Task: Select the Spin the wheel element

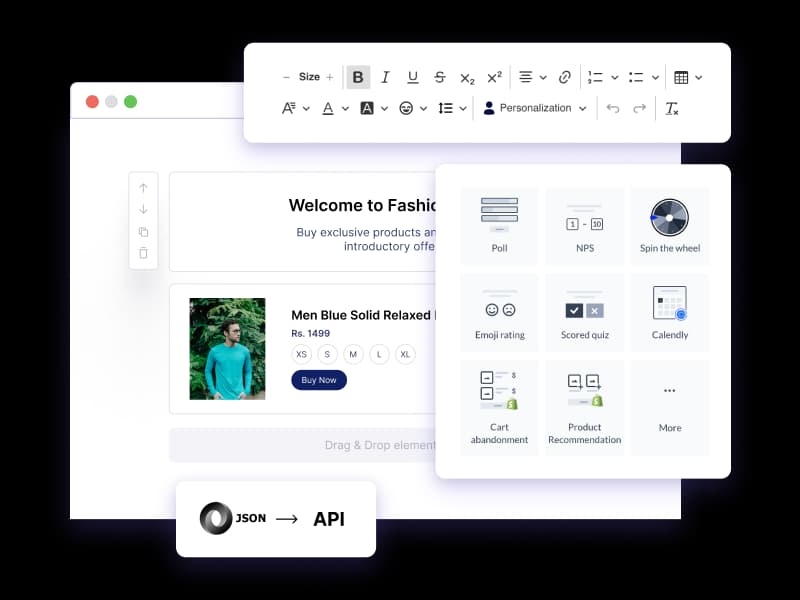Action: coord(670,223)
